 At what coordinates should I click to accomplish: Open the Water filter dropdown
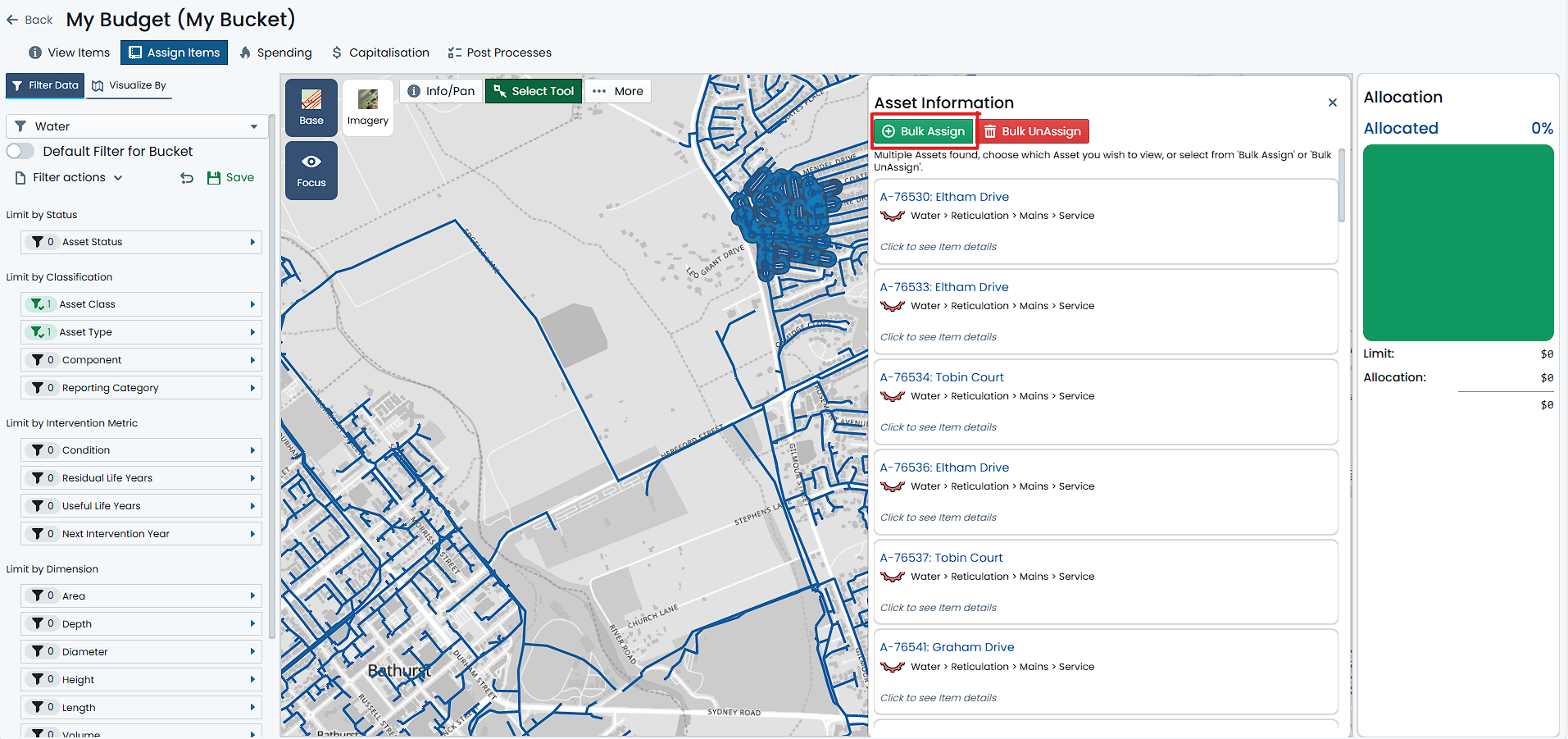pos(137,126)
